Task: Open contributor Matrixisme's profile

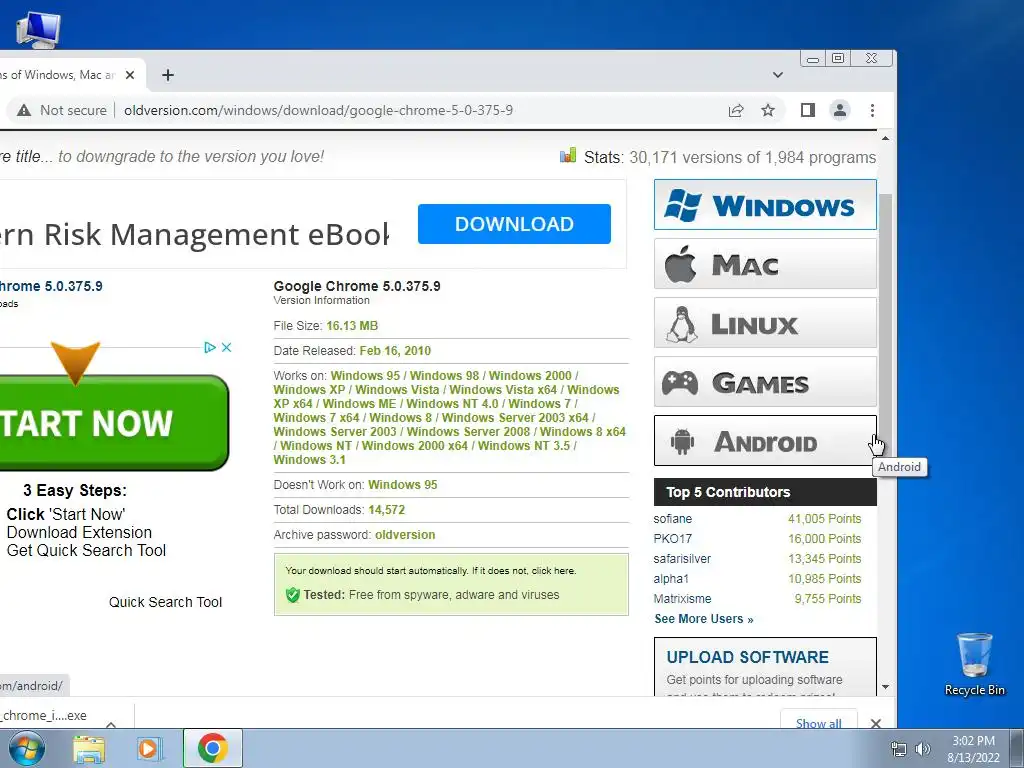Action: coord(682,599)
